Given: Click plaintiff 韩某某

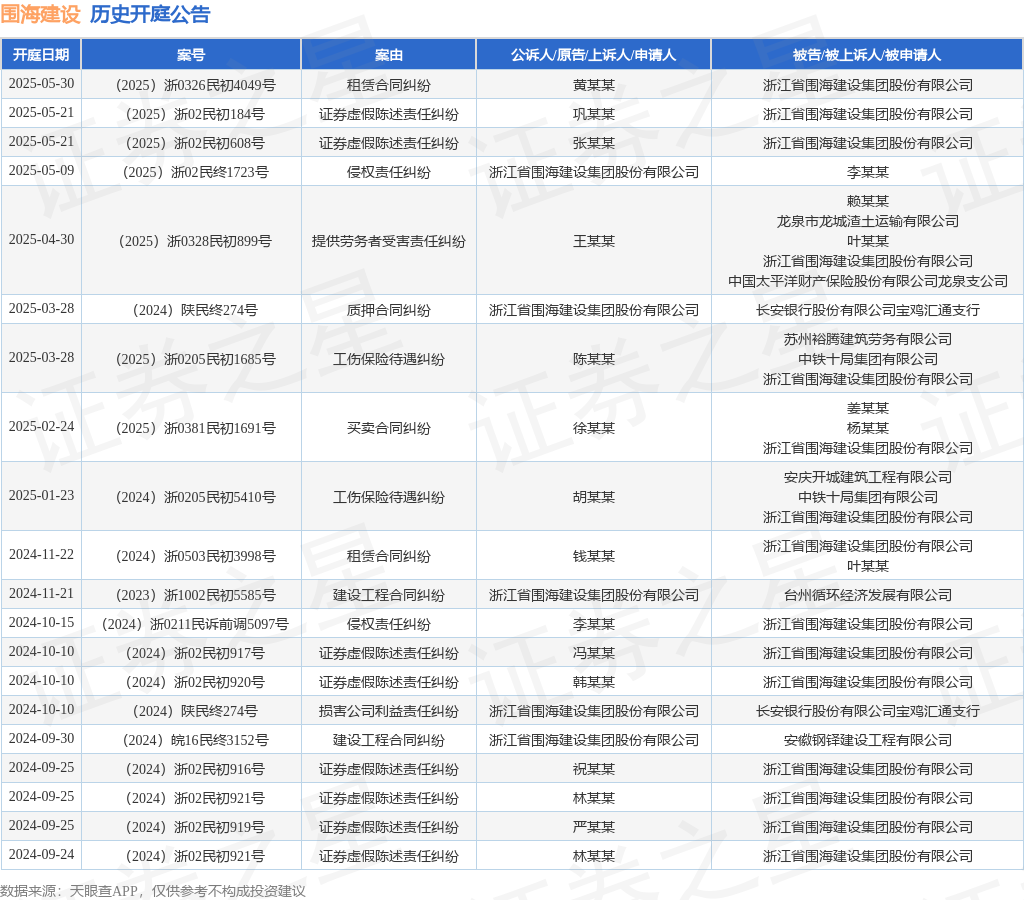Looking at the screenshot, I should [594, 683].
